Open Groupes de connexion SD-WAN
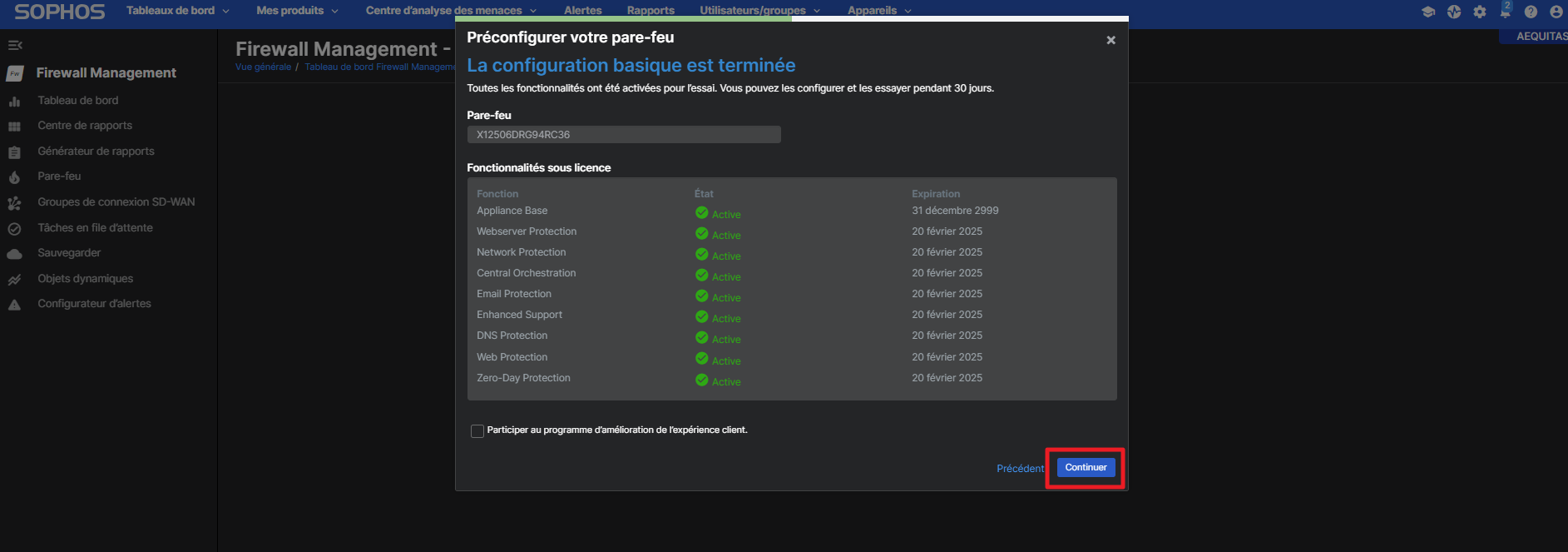The width and height of the screenshot is (1568, 552). pyautogui.click(x=116, y=202)
